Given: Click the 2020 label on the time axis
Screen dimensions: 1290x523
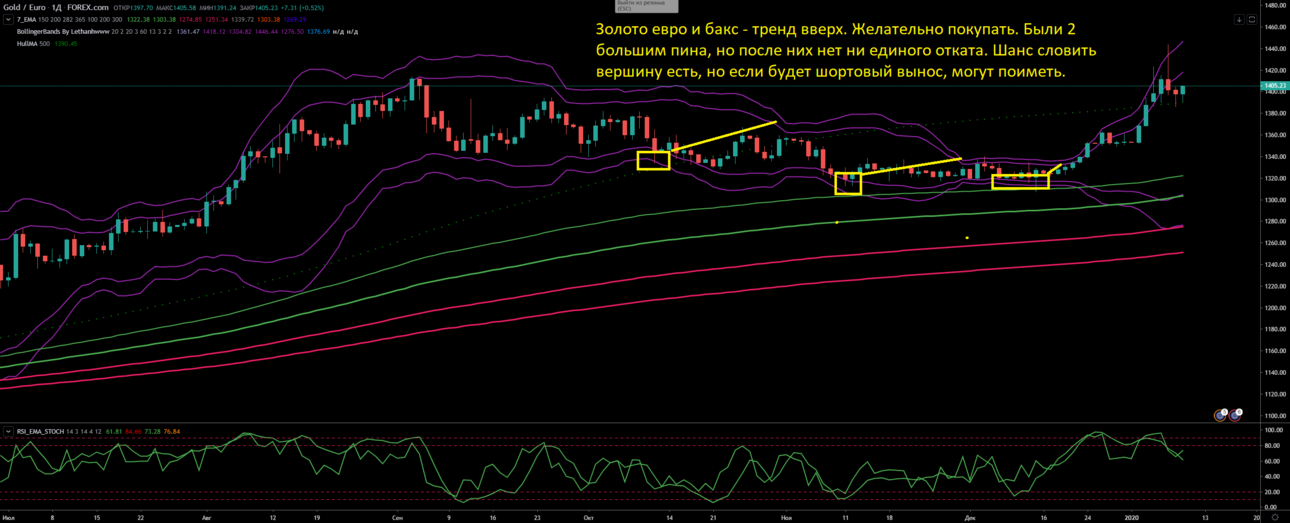Looking at the screenshot, I should 1130,518.
